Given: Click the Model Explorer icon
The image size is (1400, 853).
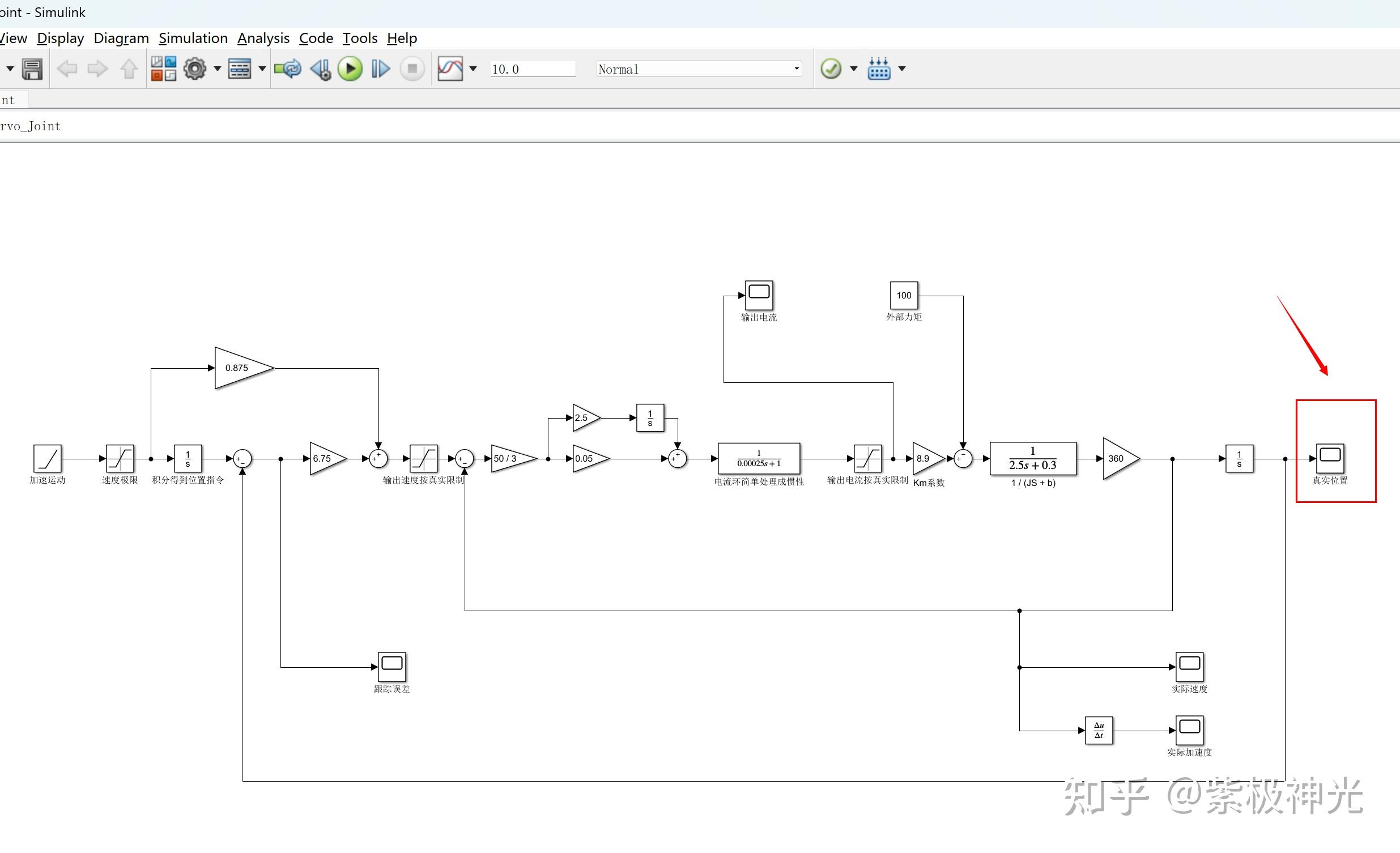Looking at the screenshot, I should [x=239, y=69].
